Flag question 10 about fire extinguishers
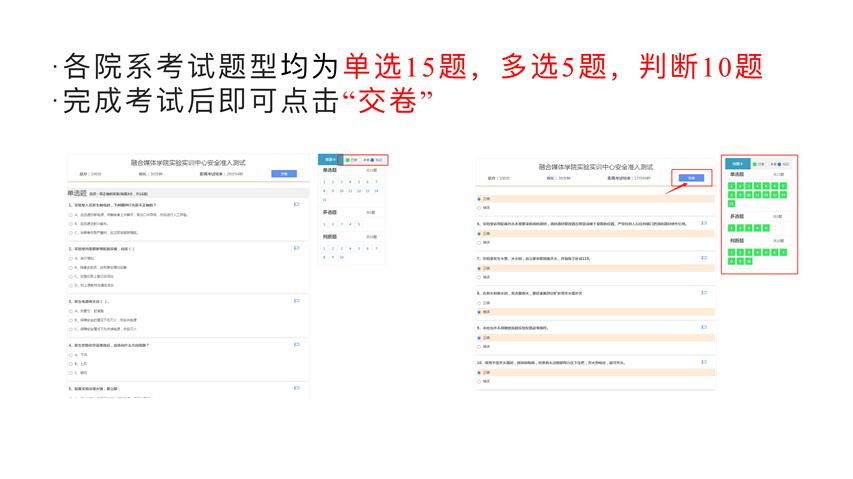The height and width of the screenshot is (479, 853). (x=704, y=362)
